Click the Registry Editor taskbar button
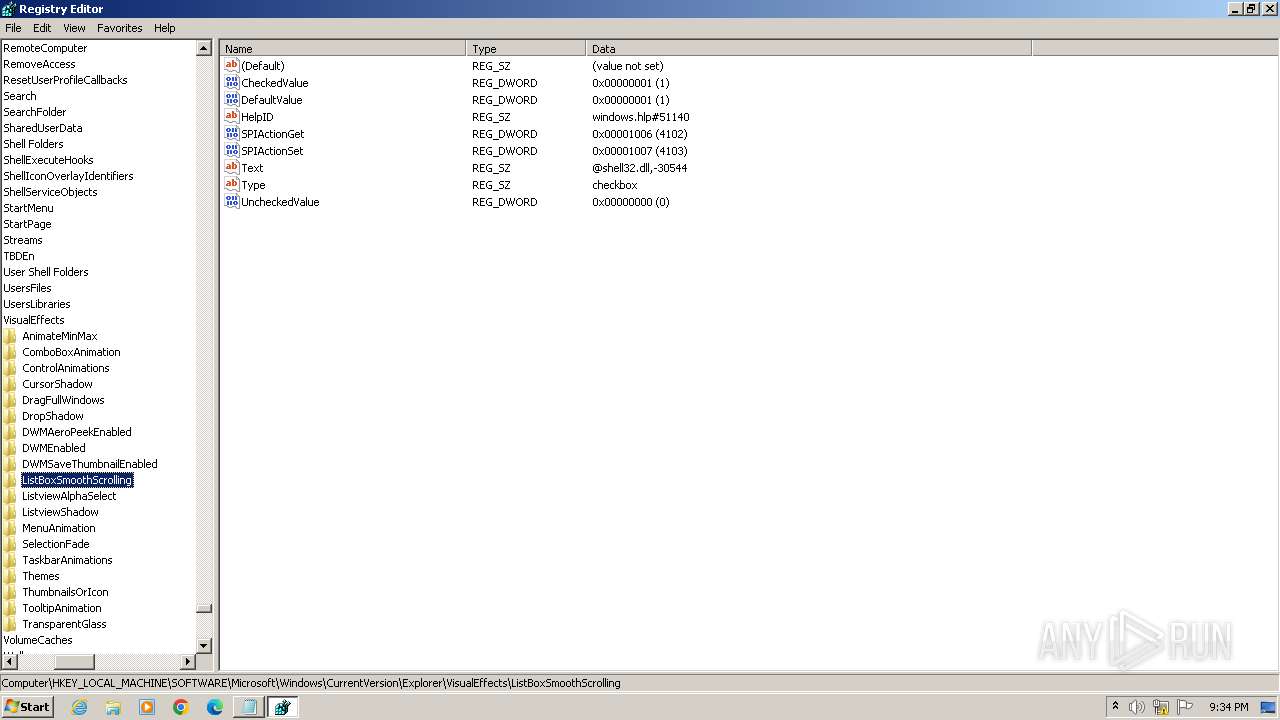Screen dimensions: 1280x720 point(282,707)
